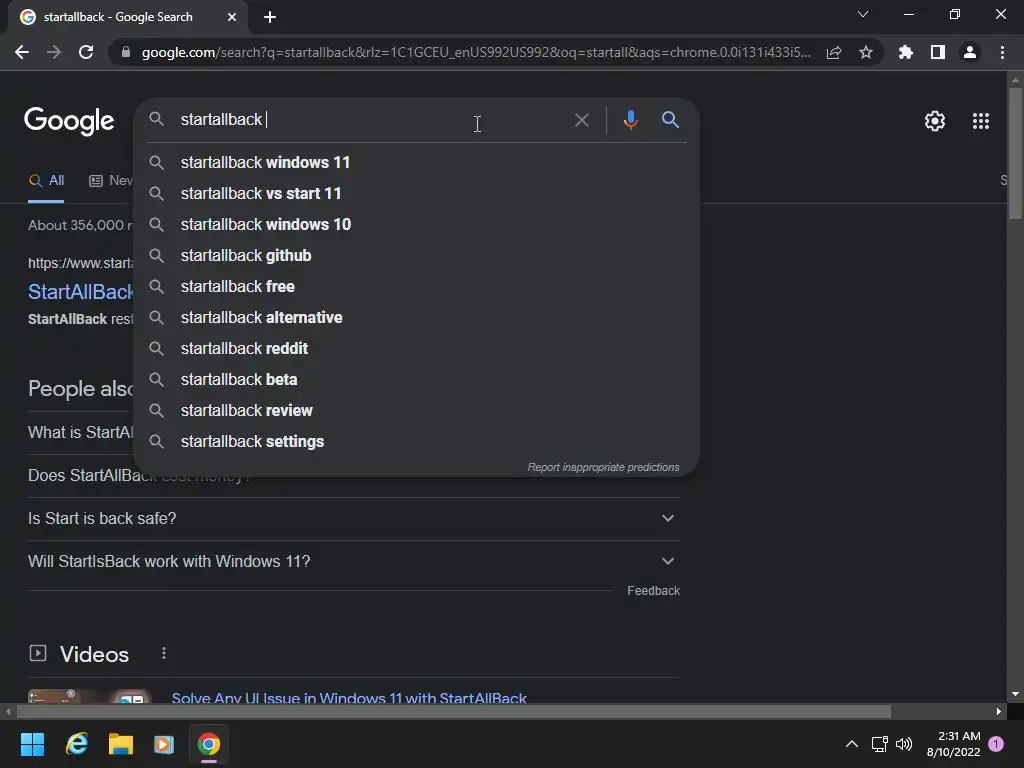This screenshot has height=768, width=1024.
Task: Bookmark this page with the star
Action: pyautogui.click(x=866, y=52)
